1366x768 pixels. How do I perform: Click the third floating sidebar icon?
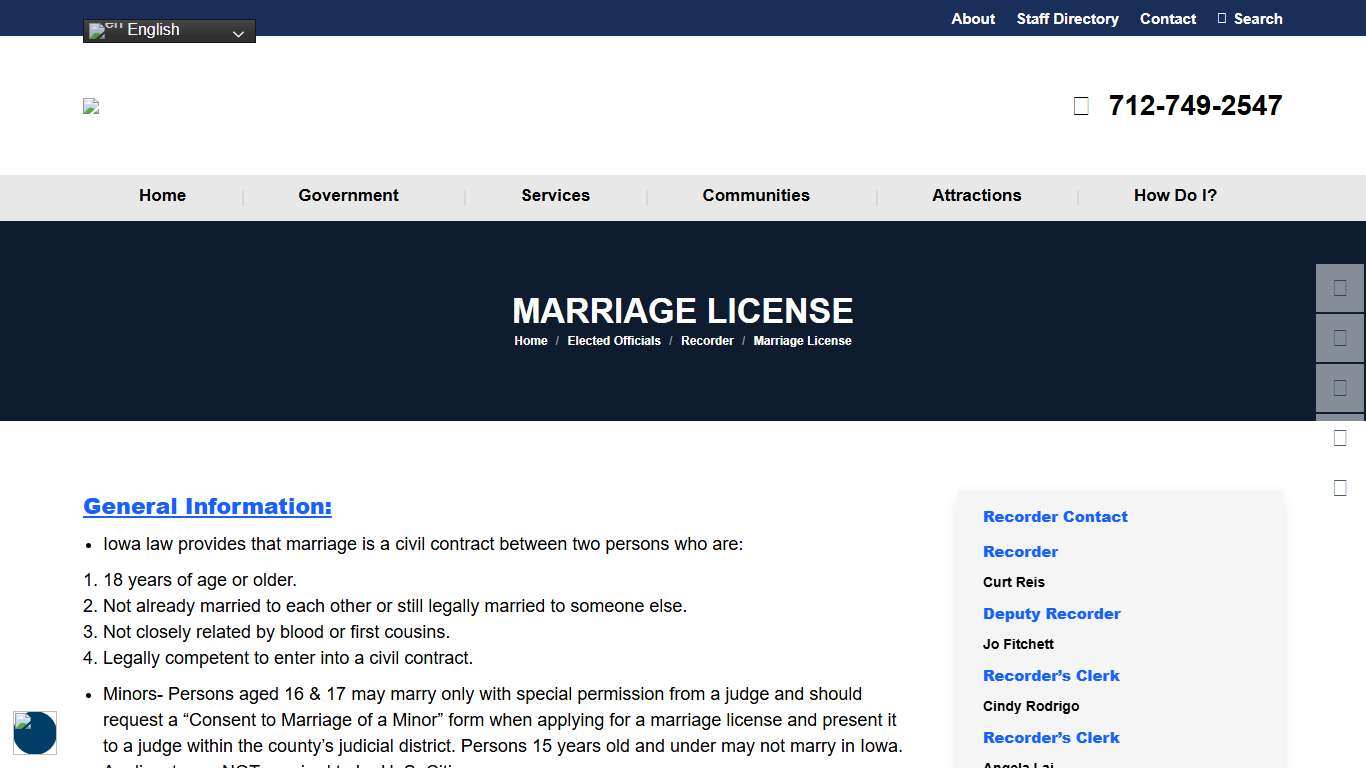coord(1340,388)
